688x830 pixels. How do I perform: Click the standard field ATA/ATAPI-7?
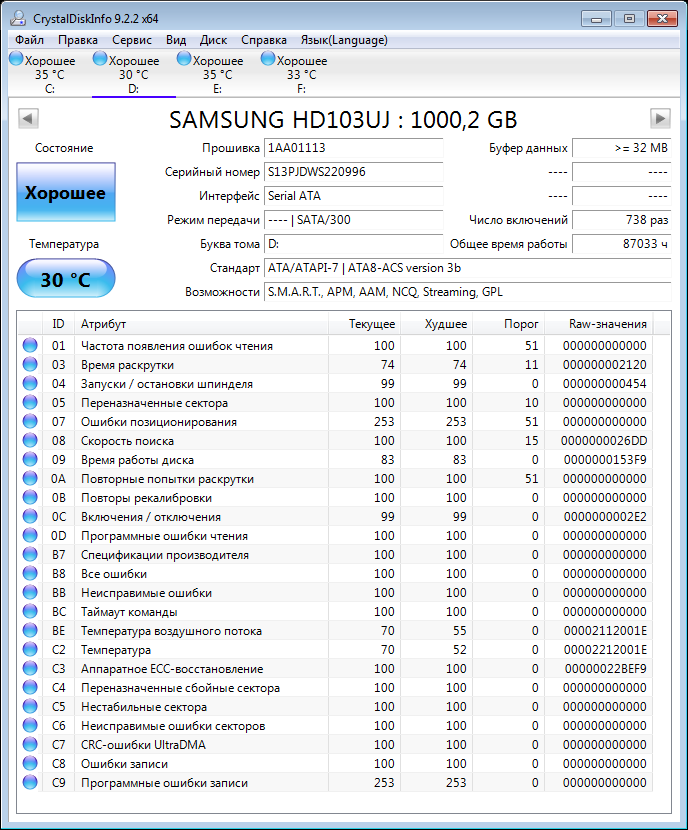pyautogui.click(x=467, y=268)
